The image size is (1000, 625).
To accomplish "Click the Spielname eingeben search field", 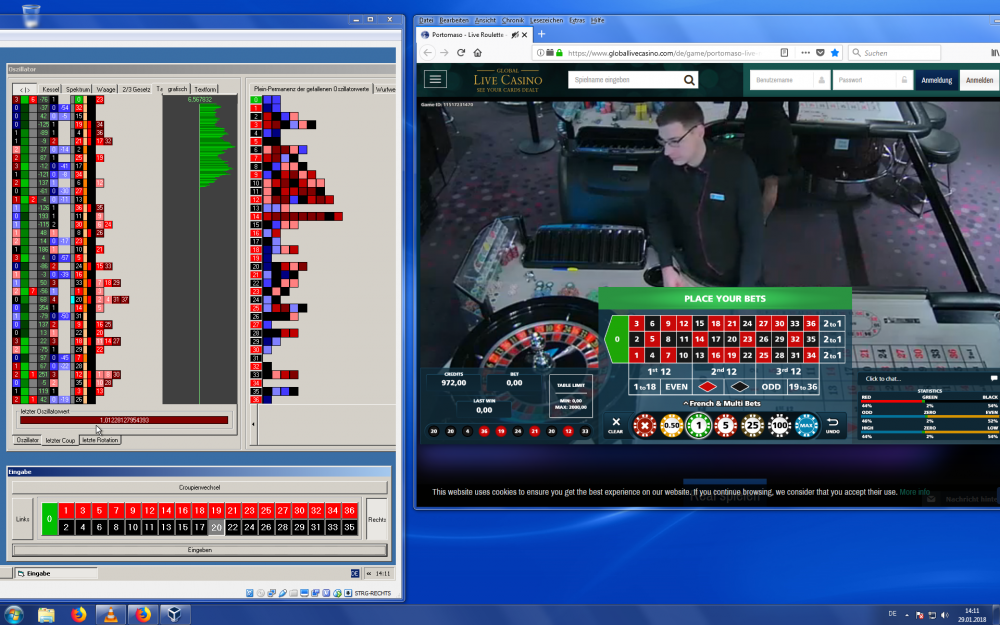I will (625, 80).
